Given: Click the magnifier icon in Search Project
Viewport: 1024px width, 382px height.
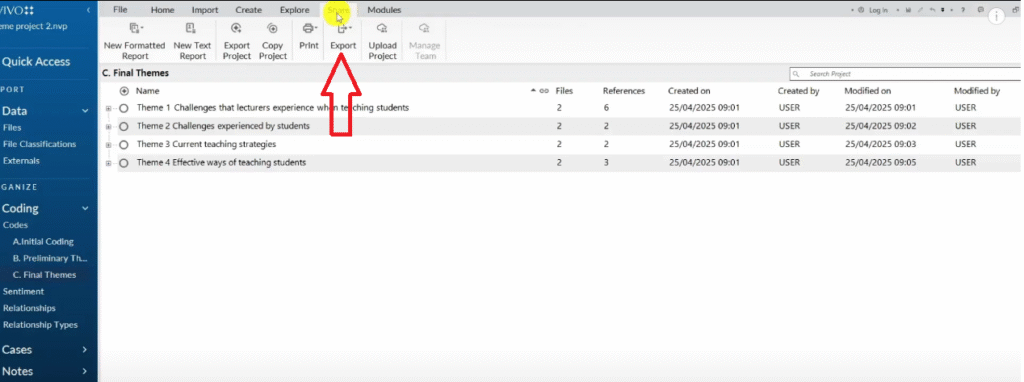Looking at the screenshot, I should pyautogui.click(x=796, y=74).
